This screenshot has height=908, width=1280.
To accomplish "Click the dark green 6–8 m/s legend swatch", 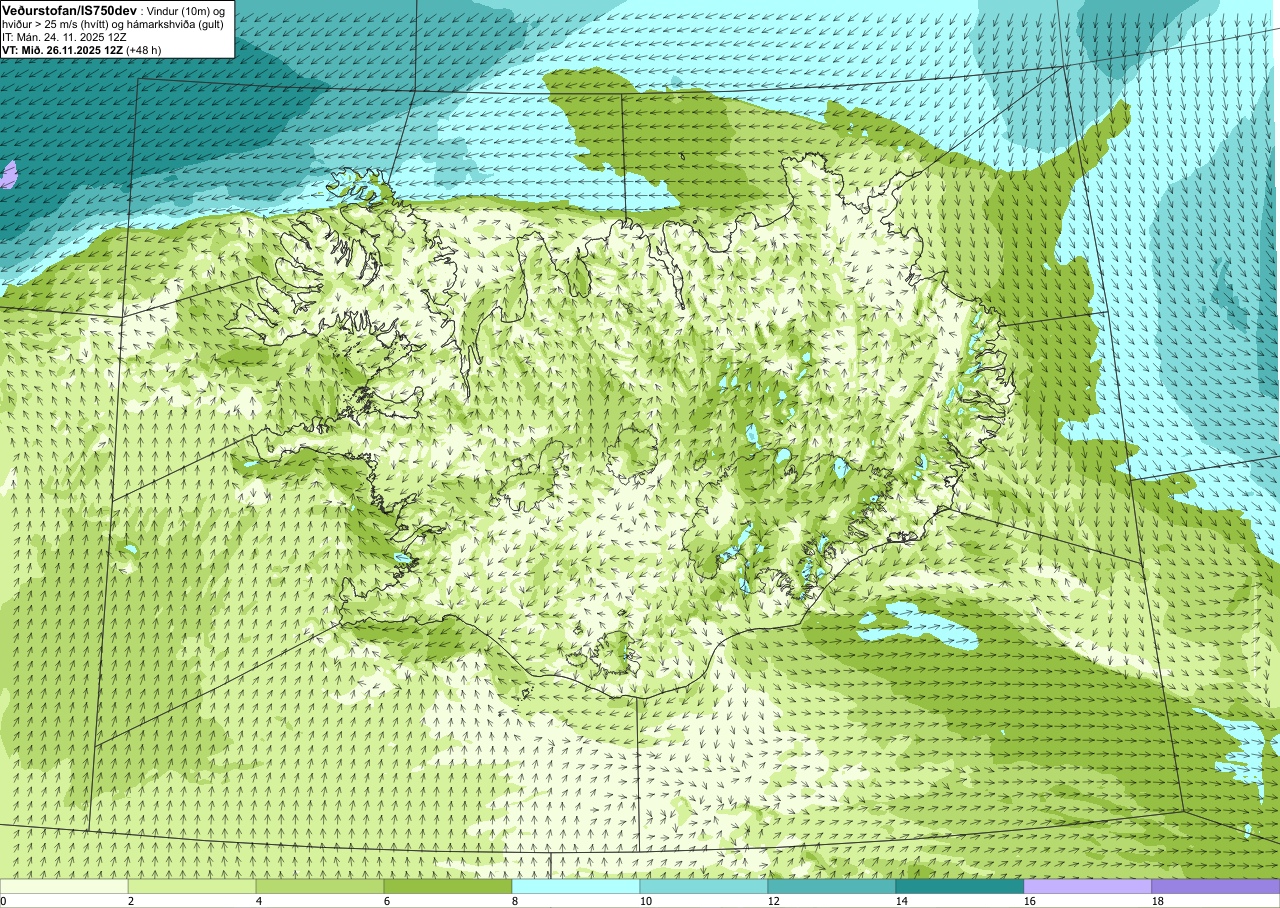I will click(448, 886).
